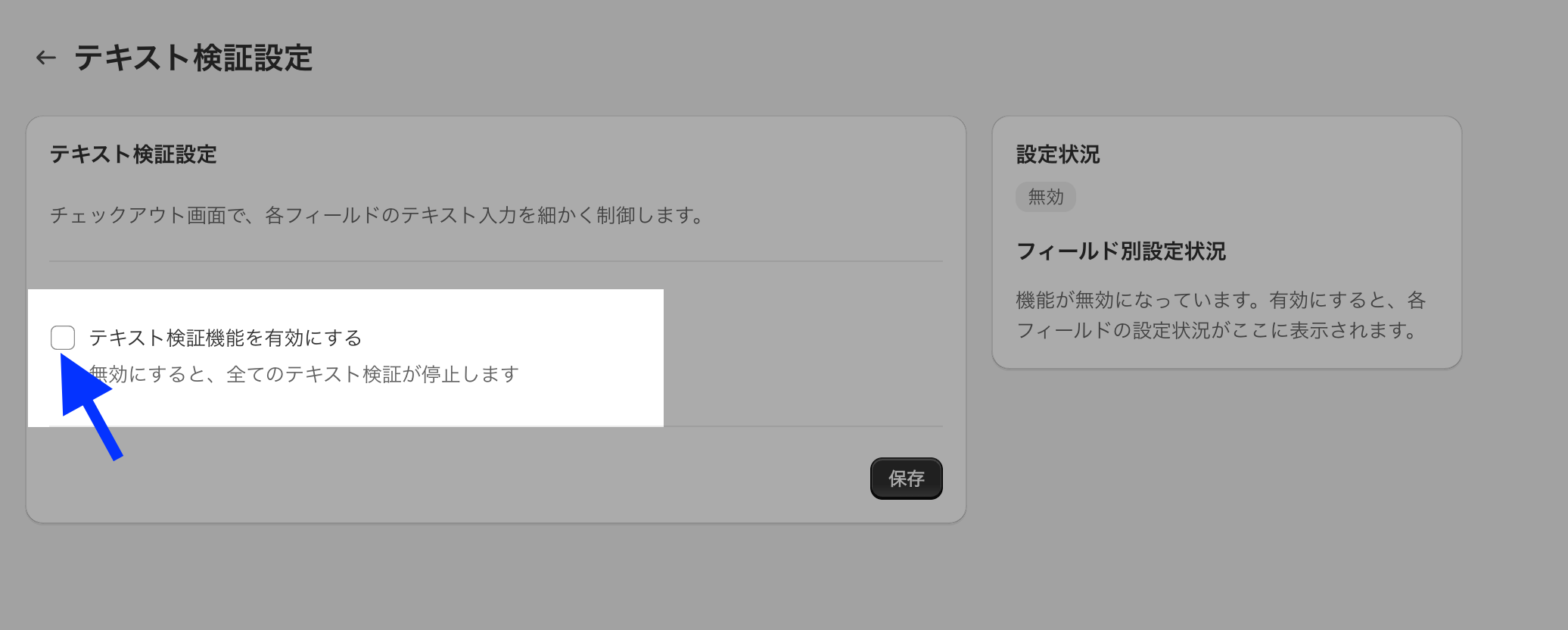Viewport: 1568px width, 630px height.
Task: Click the 機能が無効になっています status message line
Action: point(1220,301)
